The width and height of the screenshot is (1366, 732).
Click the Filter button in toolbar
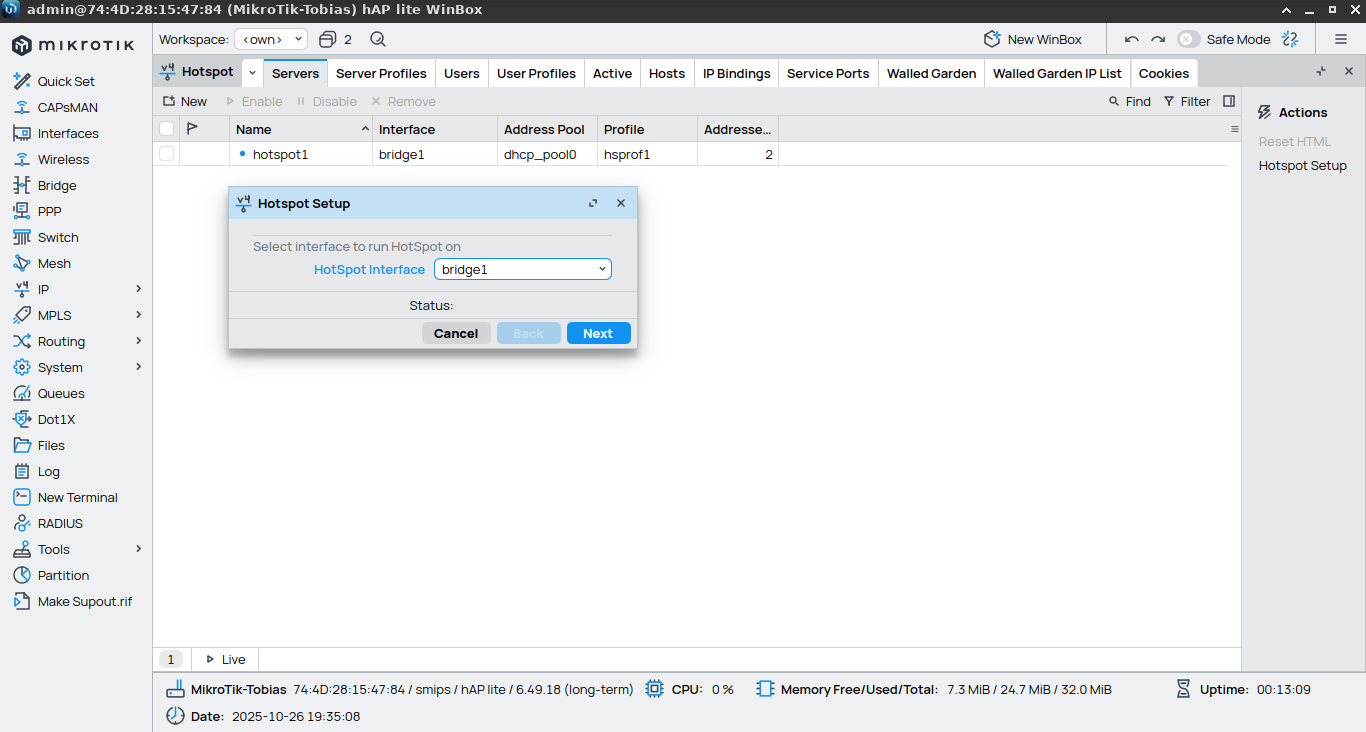1187,101
